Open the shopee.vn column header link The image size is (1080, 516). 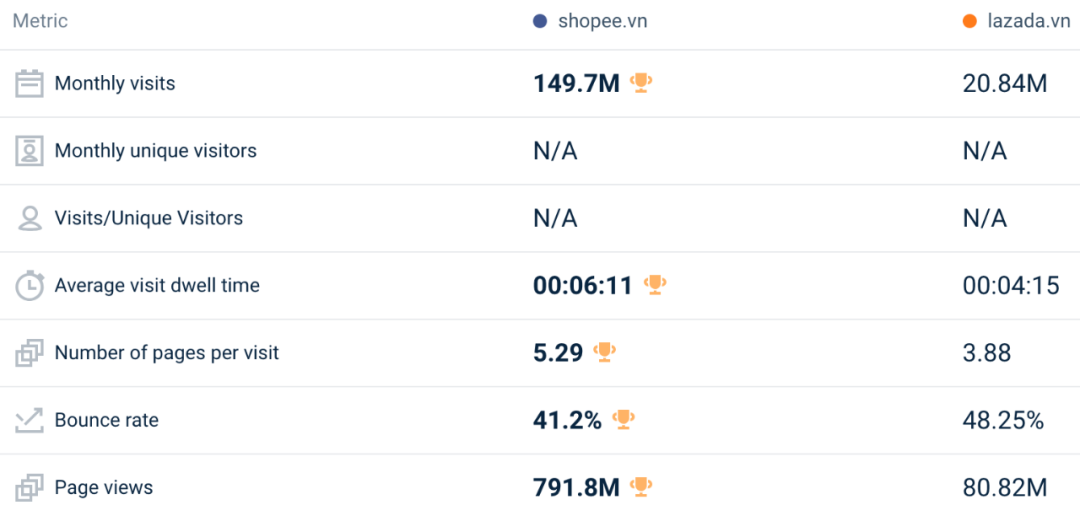tap(602, 21)
